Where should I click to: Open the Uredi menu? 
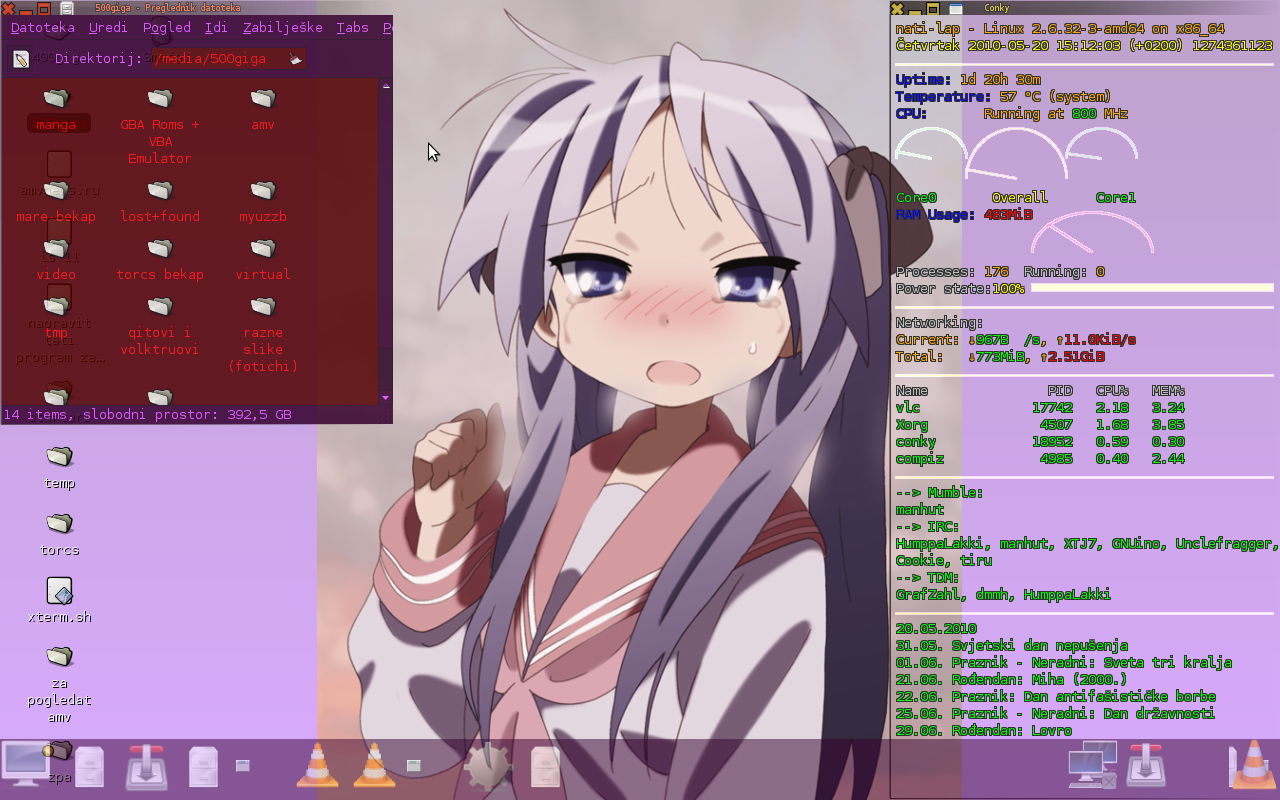[x=108, y=28]
